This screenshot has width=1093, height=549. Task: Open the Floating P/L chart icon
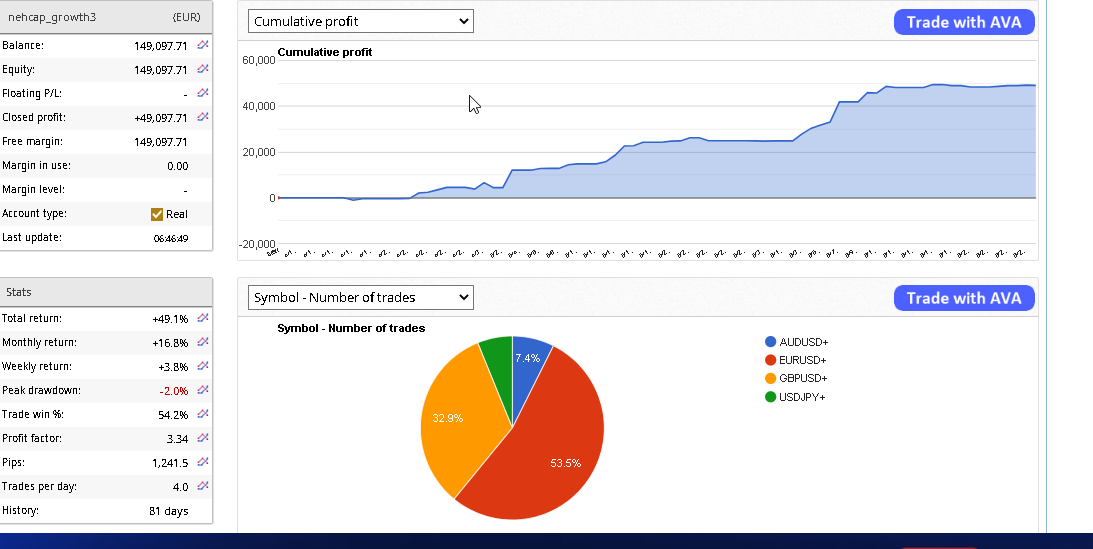click(203, 93)
